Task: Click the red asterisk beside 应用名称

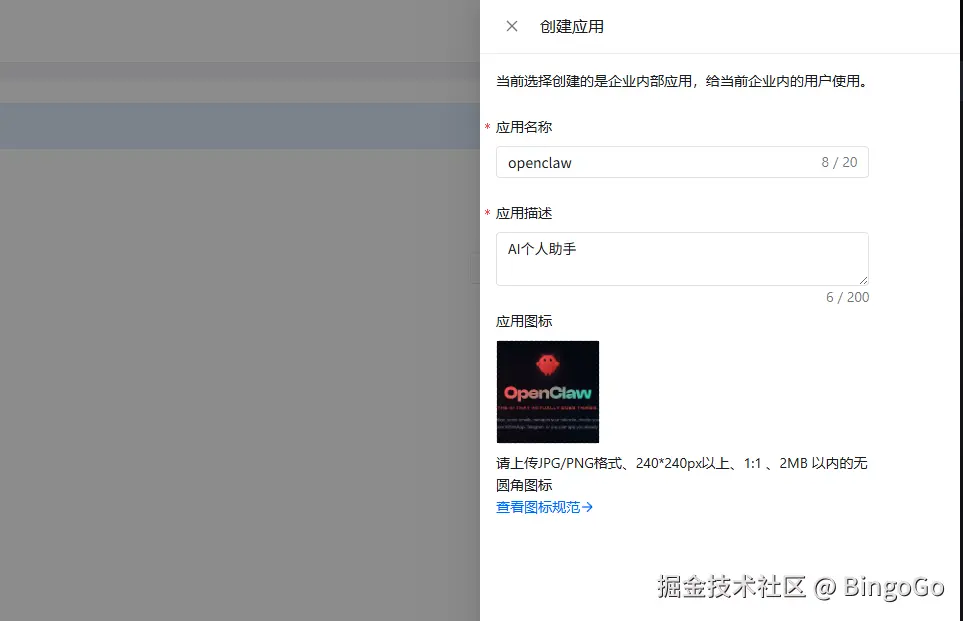Action: point(489,127)
